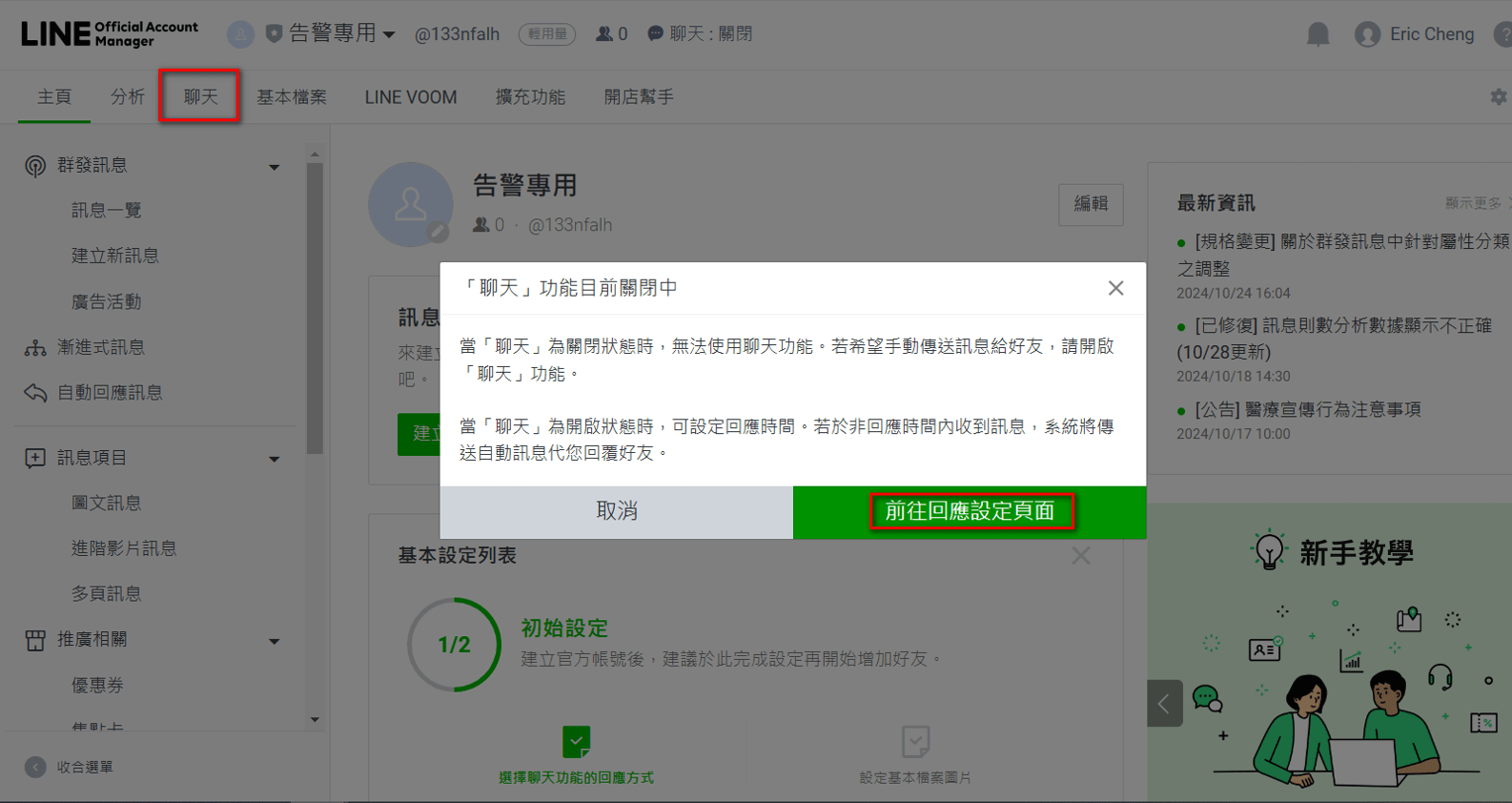Image resolution: width=1512 pixels, height=803 pixels.
Task: Click the Eric Cheng profile avatar
Action: pyautogui.click(x=1367, y=35)
